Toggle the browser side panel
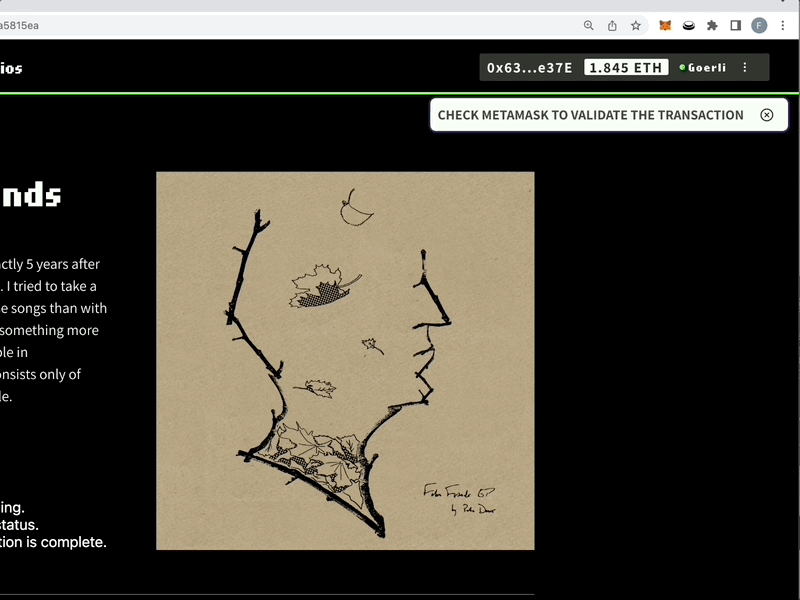Screen dimensions: 800x600 (736, 26)
